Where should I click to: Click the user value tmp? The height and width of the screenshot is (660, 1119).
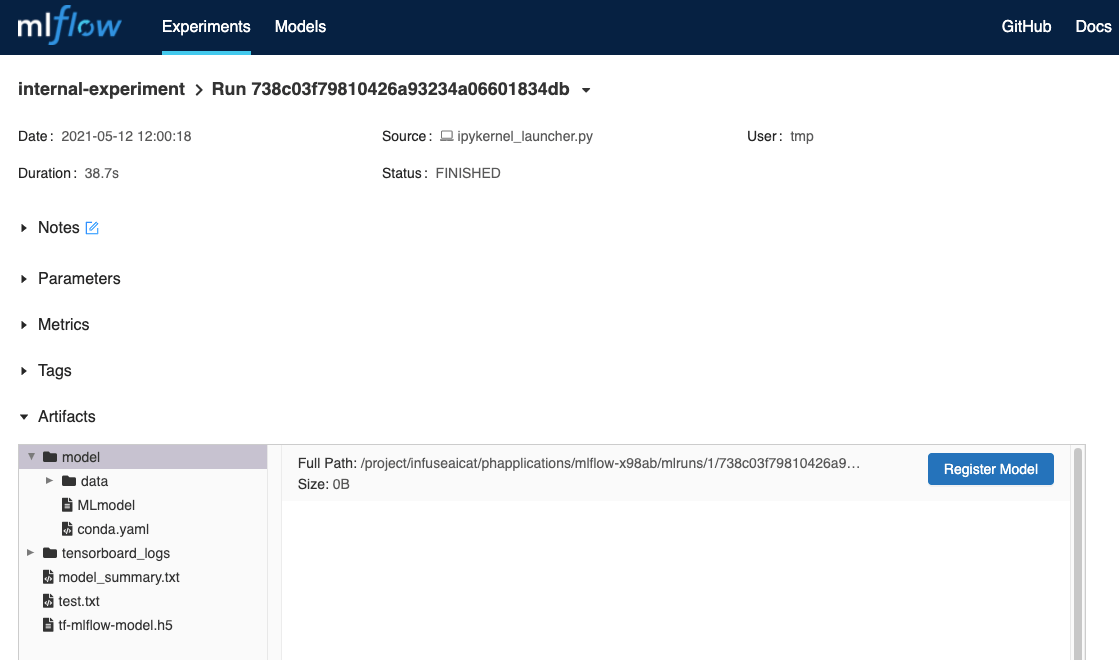[801, 136]
